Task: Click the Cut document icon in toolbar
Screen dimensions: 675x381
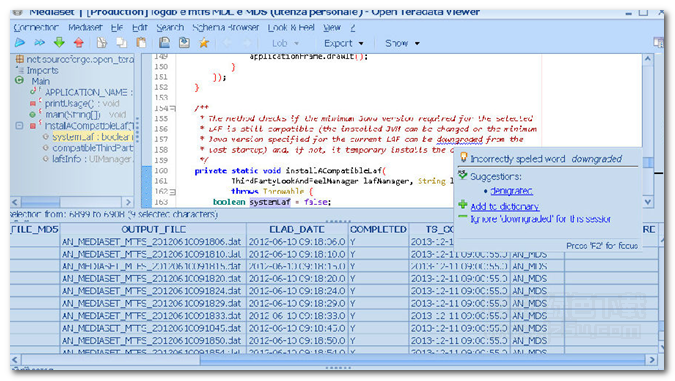Action: point(102,43)
